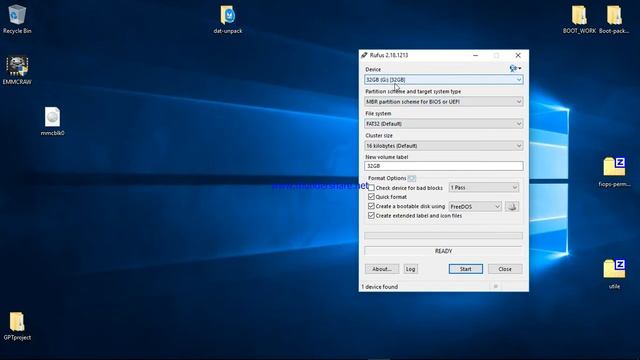Click the disc image select icon
The image size is (640, 360).
coord(512,207)
